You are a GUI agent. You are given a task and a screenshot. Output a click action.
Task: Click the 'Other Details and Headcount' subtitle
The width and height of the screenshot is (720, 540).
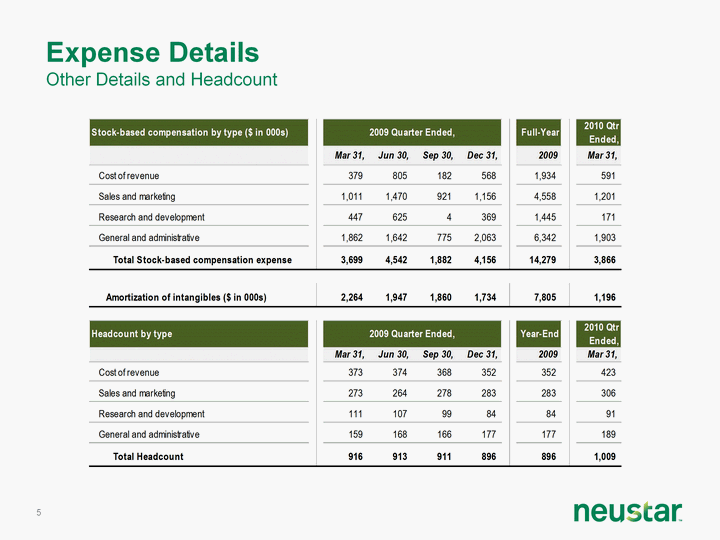[x=162, y=79]
